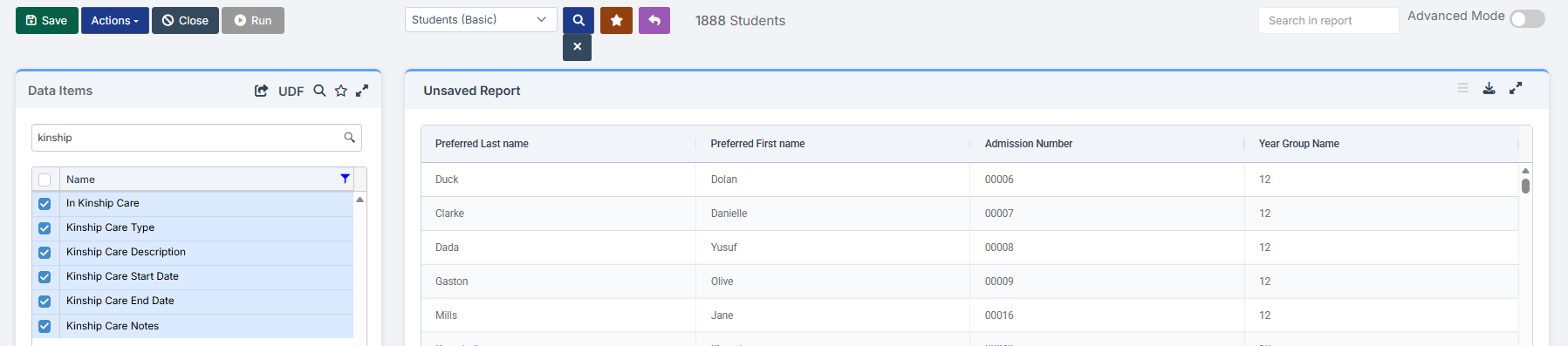The height and width of the screenshot is (346, 1568).
Task: Click the Unsaved Report title
Action: point(471,91)
